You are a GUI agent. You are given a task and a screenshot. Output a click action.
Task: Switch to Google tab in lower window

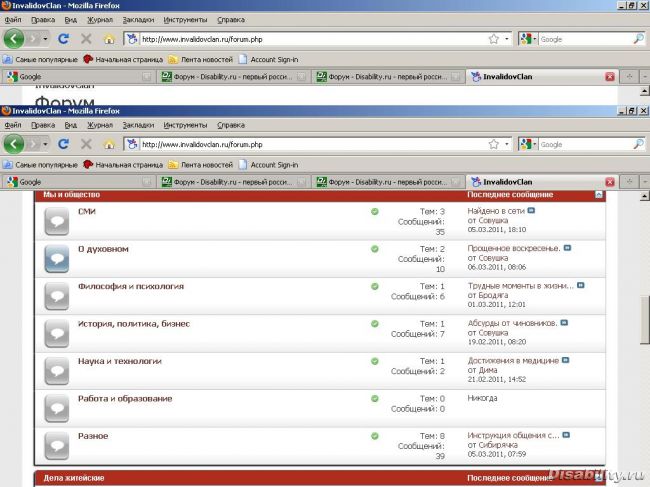point(30,182)
